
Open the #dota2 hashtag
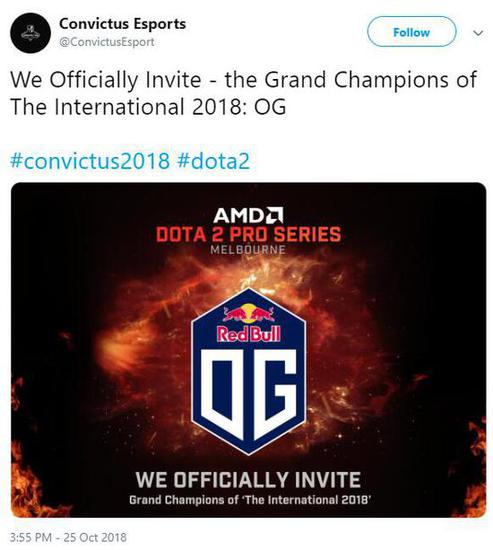214,161
